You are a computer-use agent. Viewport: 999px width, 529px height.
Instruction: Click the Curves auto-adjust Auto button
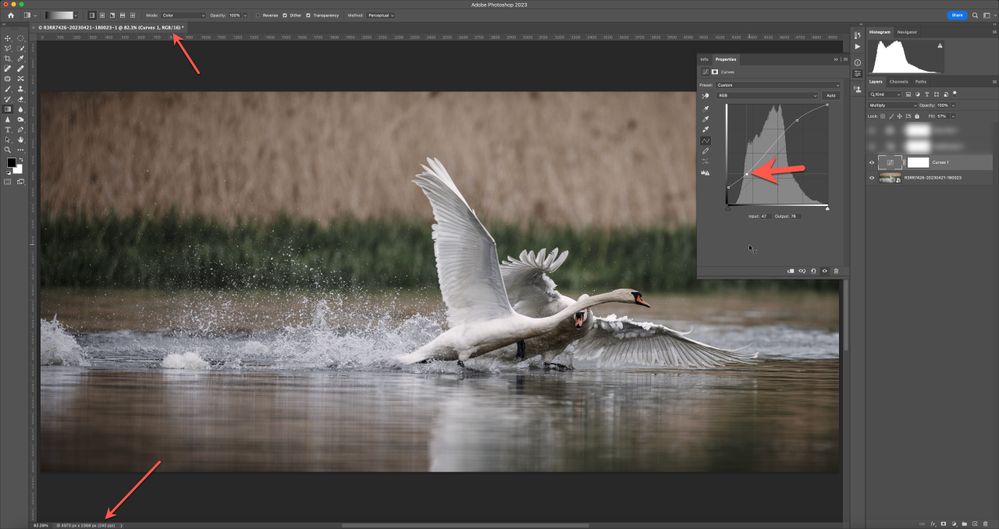tap(830, 95)
